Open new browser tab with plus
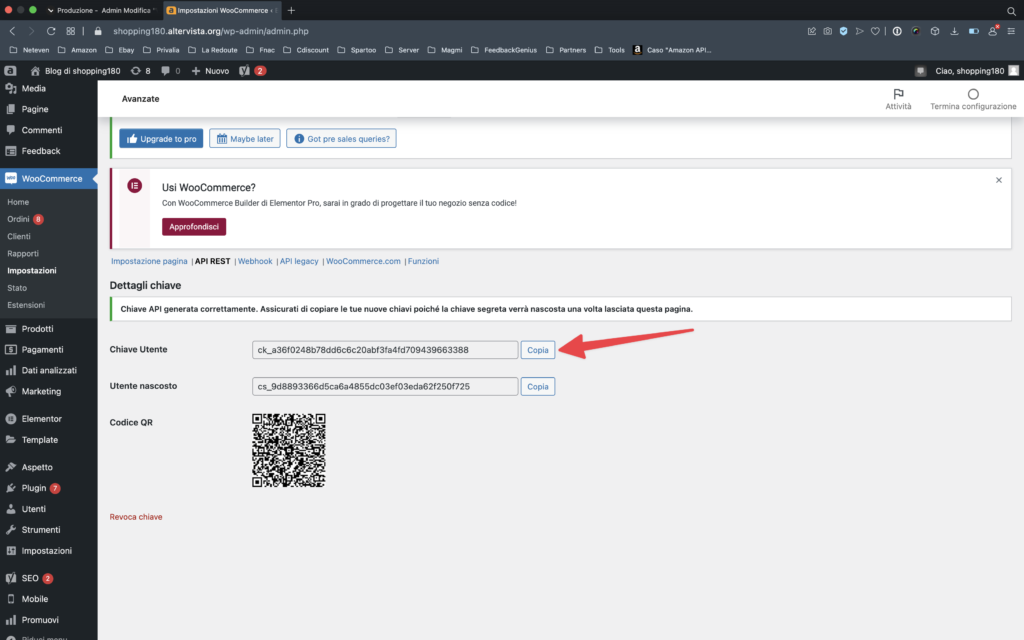This screenshot has width=1024, height=640. (x=291, y=10)
